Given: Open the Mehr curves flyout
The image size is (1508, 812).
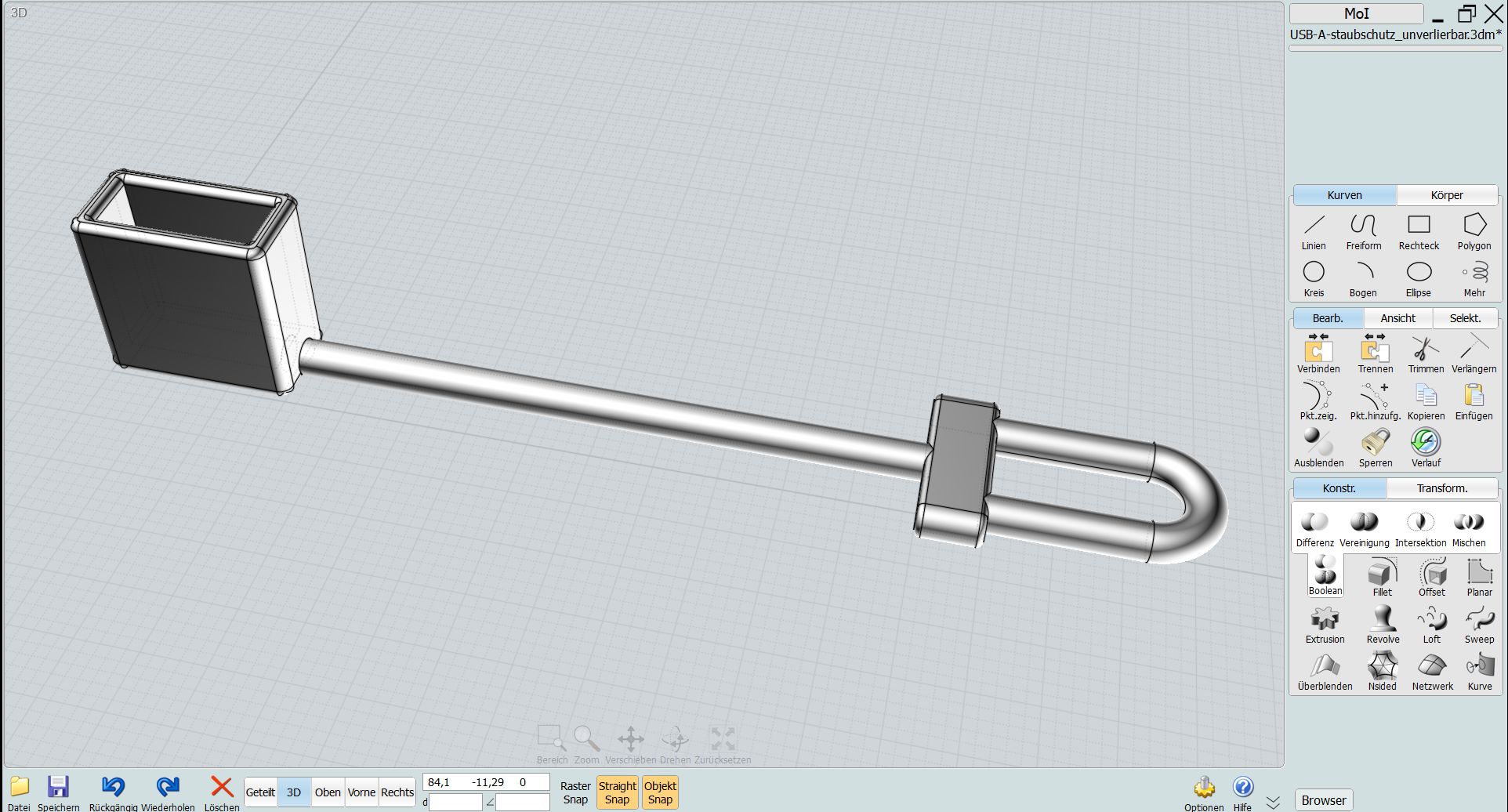Looking at the screenshot, I should 1474,279.
